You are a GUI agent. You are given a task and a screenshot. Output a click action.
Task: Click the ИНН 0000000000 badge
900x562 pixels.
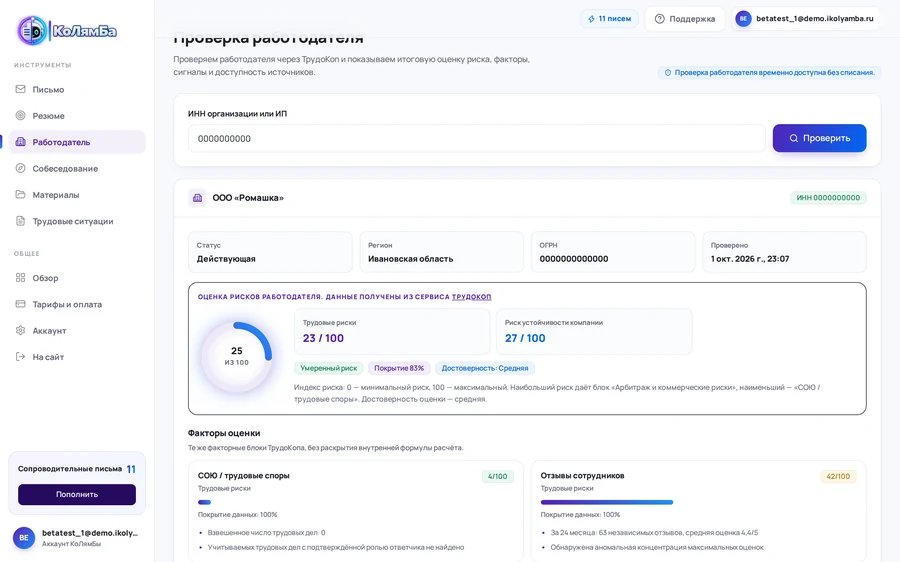tap(828, 198)
